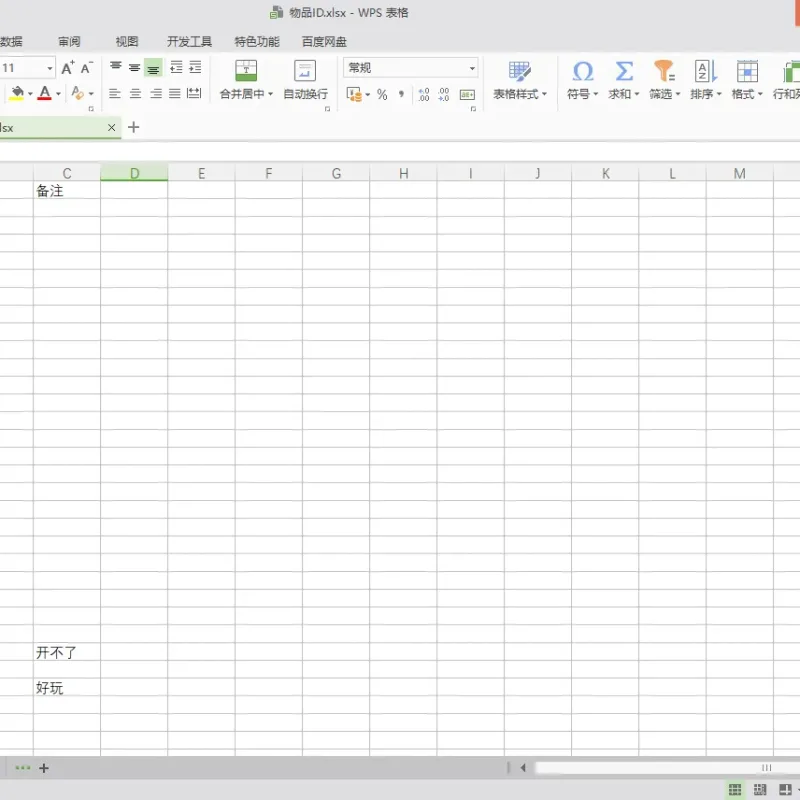Click the cell format conversion icon
The width and height of the screenshot is (800, 800).
coord(467,94)
